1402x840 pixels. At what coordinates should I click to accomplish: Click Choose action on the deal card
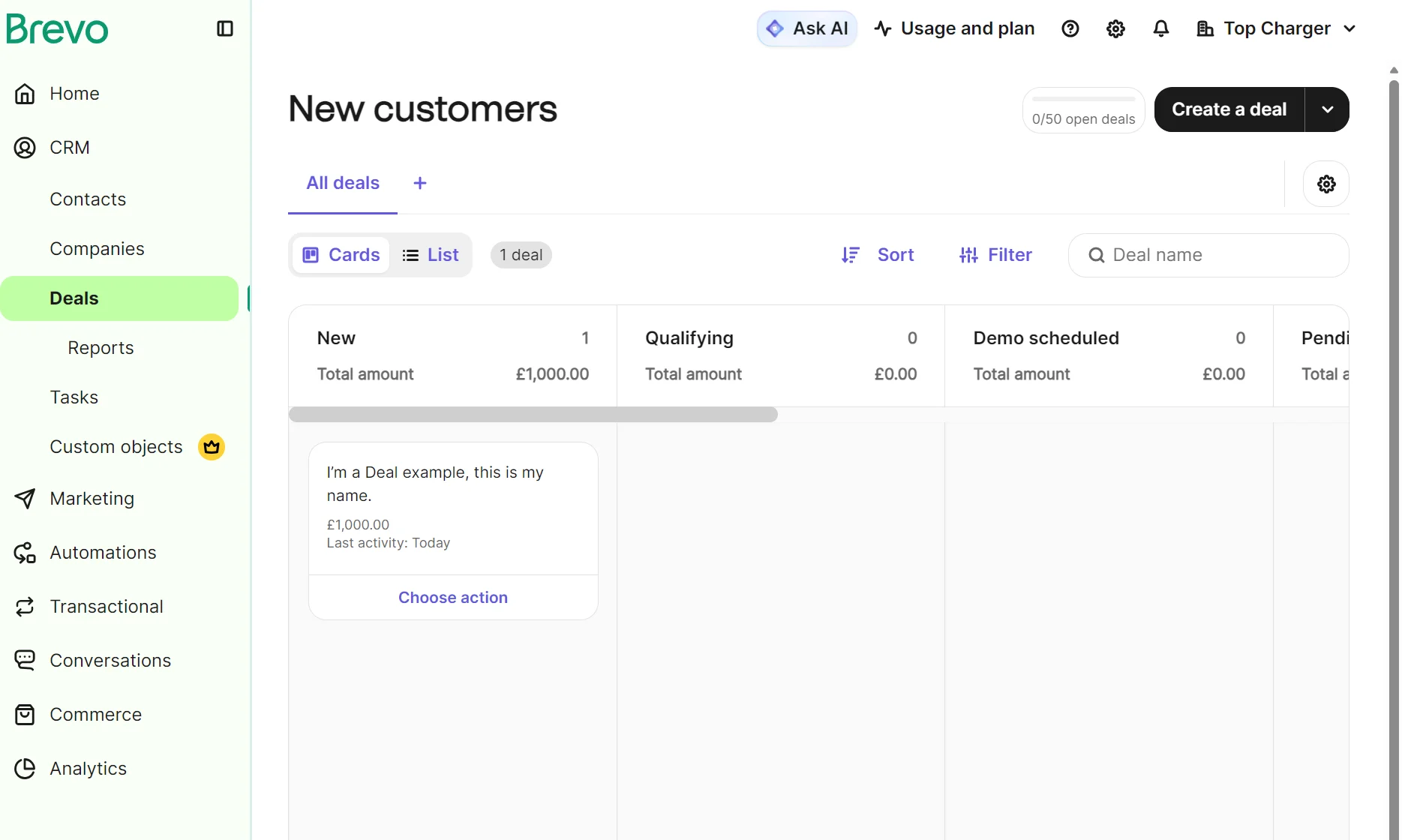coord(453,598)
